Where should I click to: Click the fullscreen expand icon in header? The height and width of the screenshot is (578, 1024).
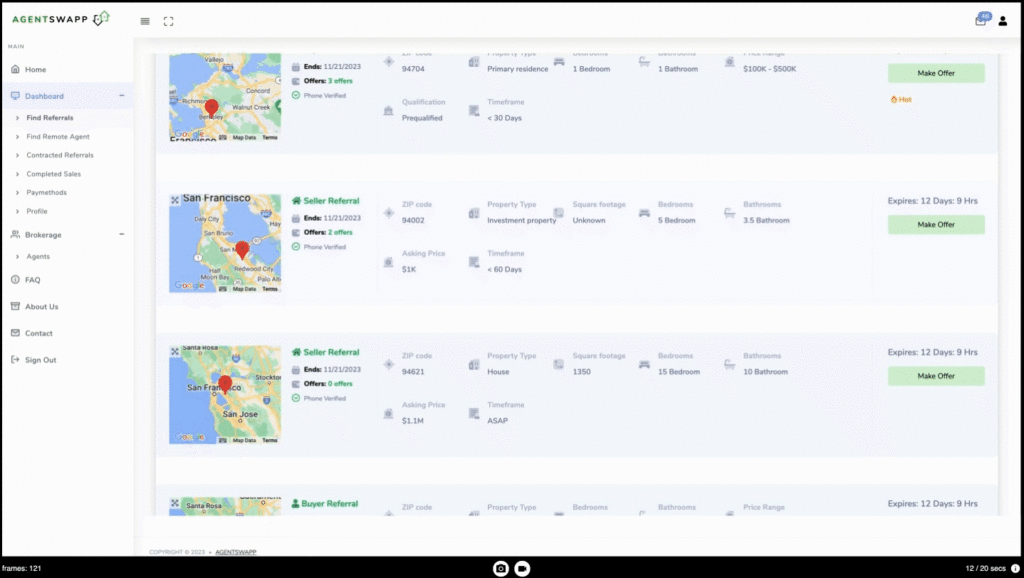[x=168, y=22]
